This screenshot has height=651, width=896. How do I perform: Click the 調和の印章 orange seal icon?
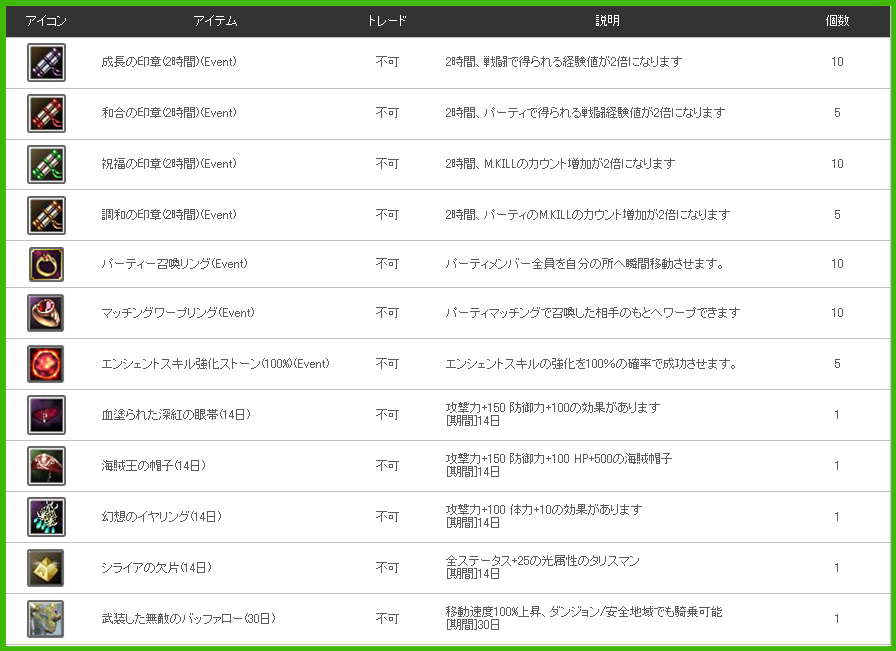point(46,215)
